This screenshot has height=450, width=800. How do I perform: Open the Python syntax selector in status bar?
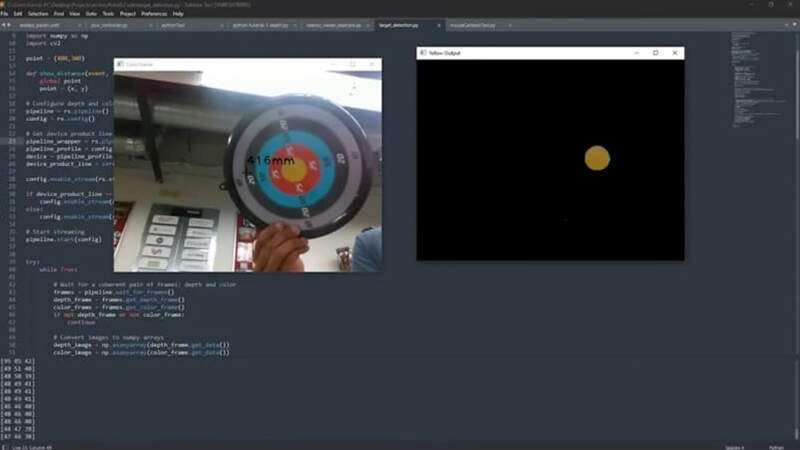coord(776,445)
